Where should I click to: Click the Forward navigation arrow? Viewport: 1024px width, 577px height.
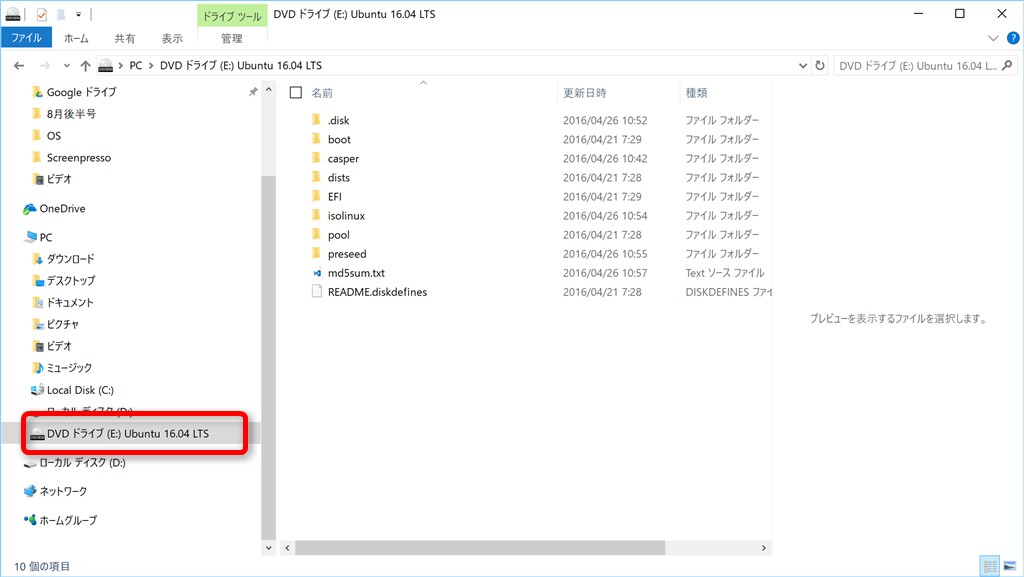pos(44,65)
